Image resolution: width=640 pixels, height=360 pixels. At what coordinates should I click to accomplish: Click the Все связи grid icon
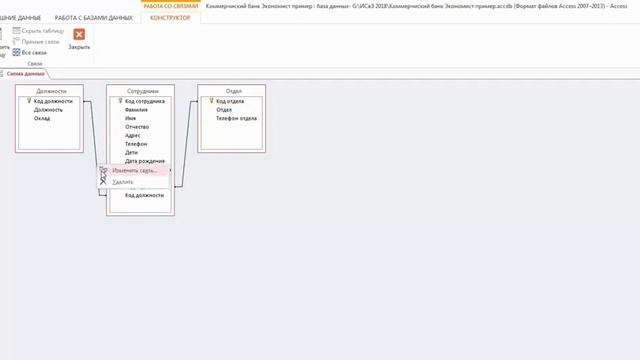click(16, 52)
